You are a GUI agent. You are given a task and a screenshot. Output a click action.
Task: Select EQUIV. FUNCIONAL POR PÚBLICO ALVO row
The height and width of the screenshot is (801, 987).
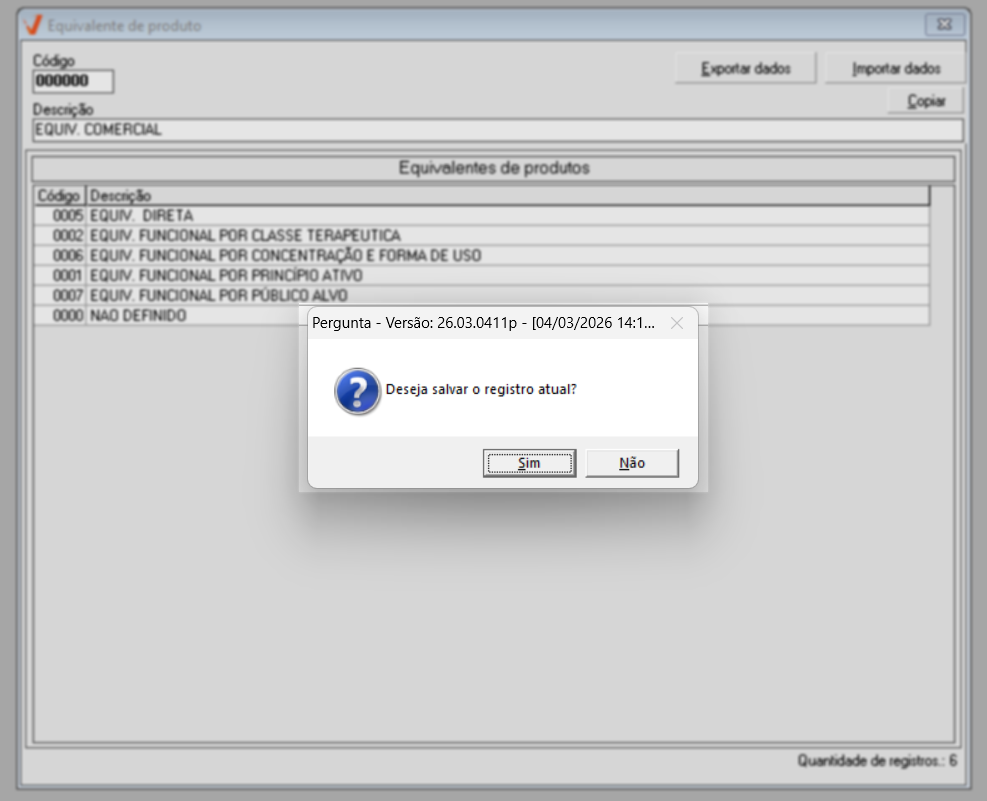click(x=482, y=295)
